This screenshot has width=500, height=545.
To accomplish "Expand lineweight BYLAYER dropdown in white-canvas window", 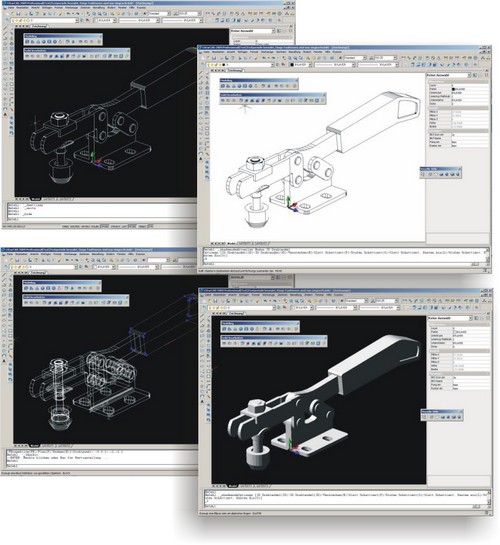I will (397, 65).
